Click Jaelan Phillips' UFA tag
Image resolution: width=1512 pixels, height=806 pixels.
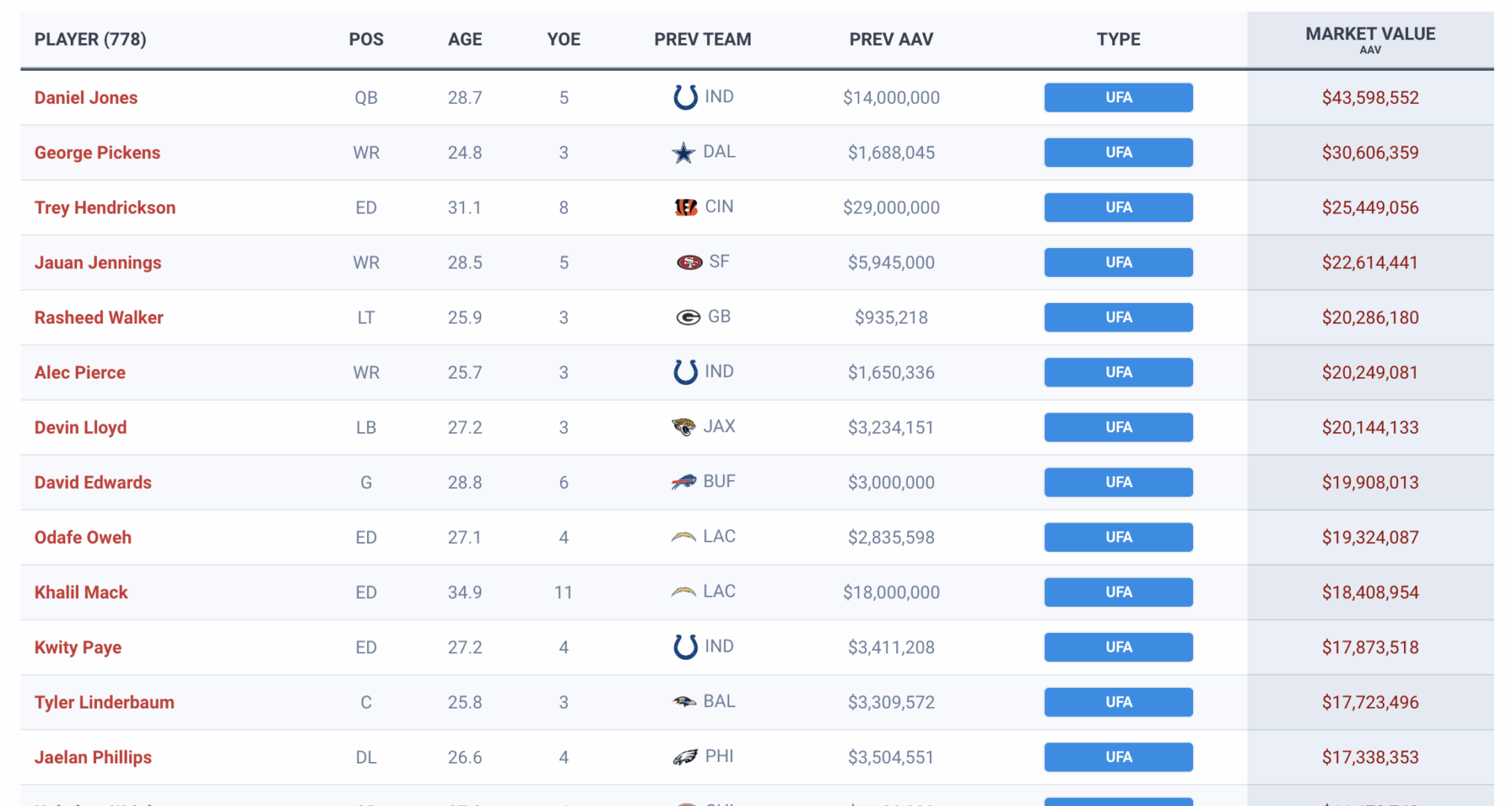tap(1118, 756)
